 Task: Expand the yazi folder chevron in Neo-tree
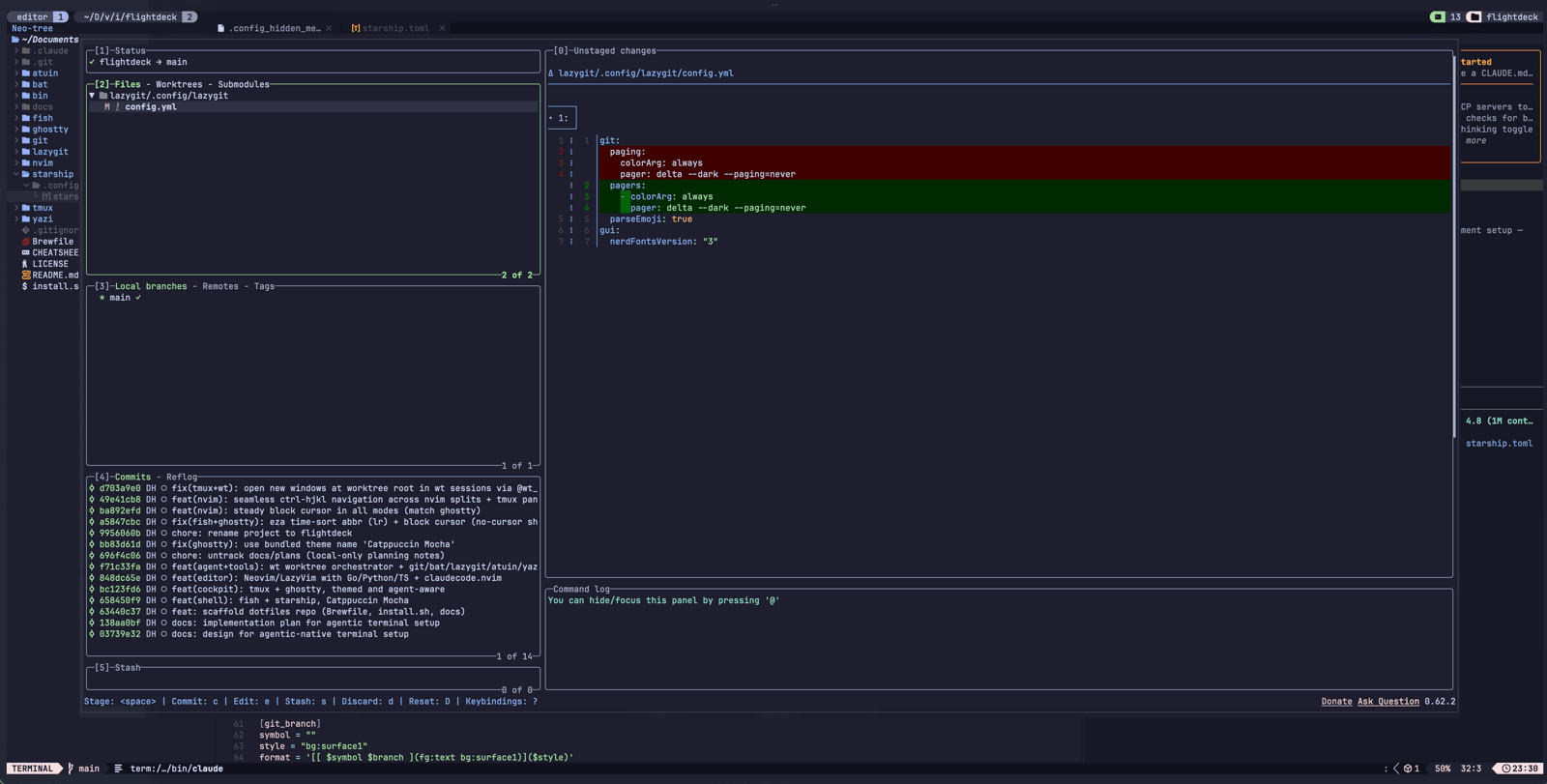point(16,219)
